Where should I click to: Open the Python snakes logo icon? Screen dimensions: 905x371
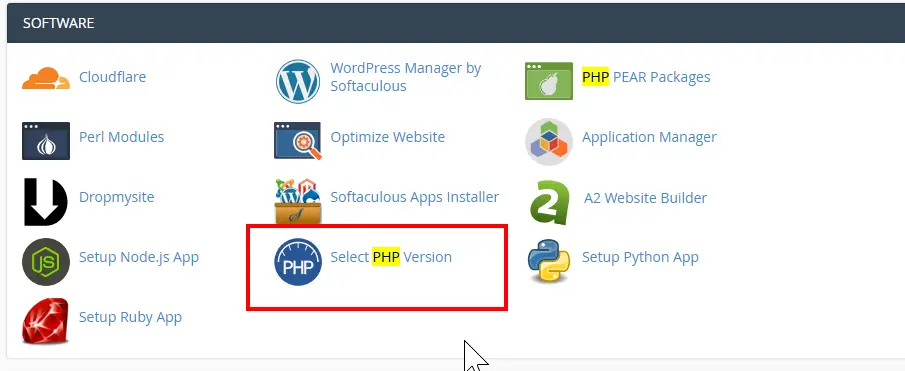(x=549, y=262)
